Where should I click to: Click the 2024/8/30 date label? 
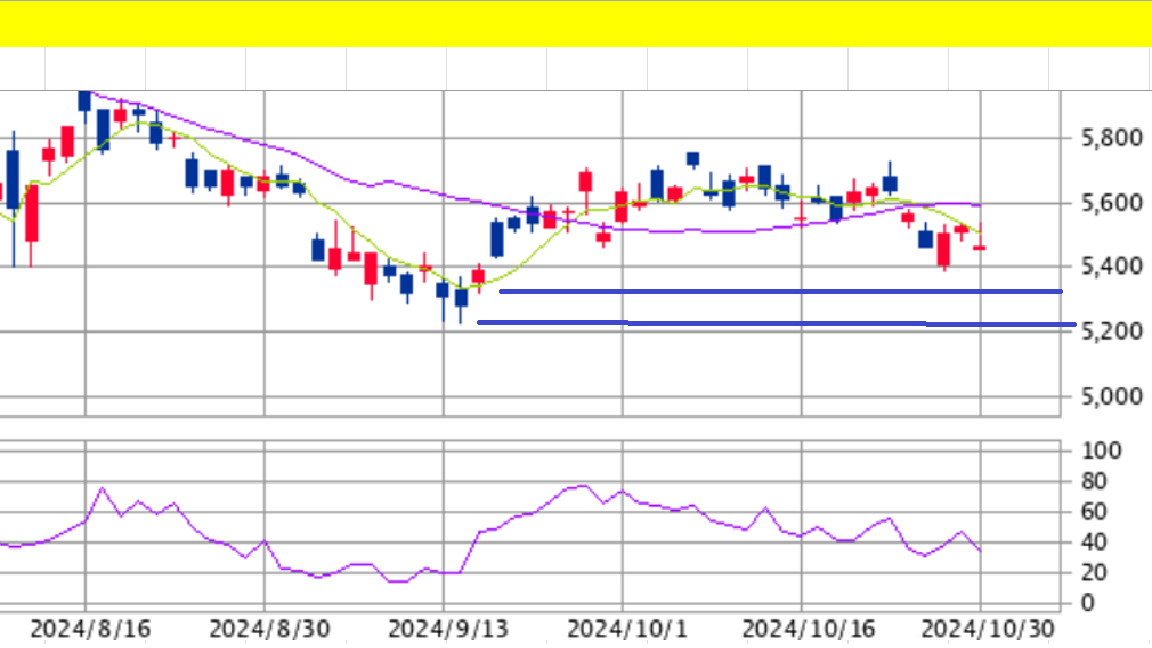(269, 629)
